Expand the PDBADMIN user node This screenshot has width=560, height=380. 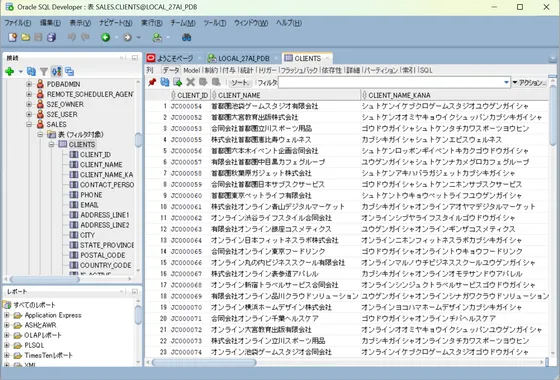(29, 84)
